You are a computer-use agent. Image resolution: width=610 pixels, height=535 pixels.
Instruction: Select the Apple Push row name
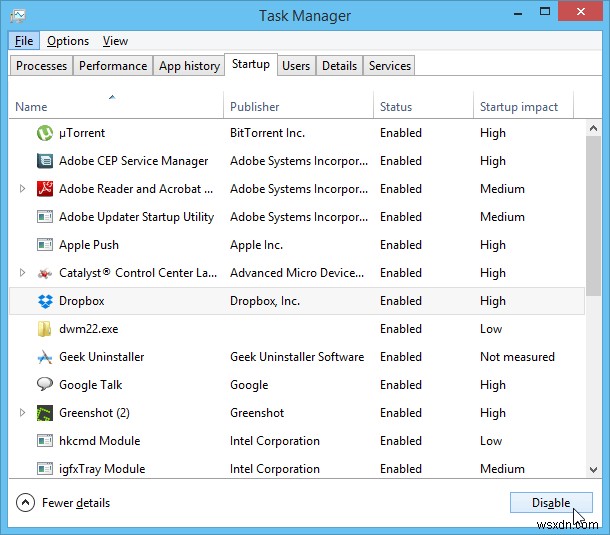pyautogui.click(x=89, y=245)
